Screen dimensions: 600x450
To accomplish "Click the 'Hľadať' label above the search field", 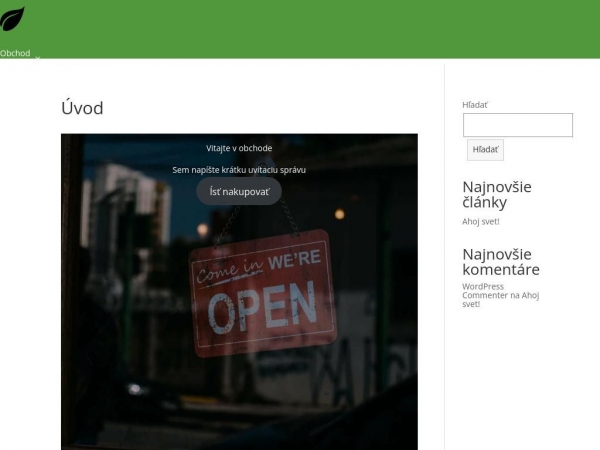I will (x=475, y=105).
